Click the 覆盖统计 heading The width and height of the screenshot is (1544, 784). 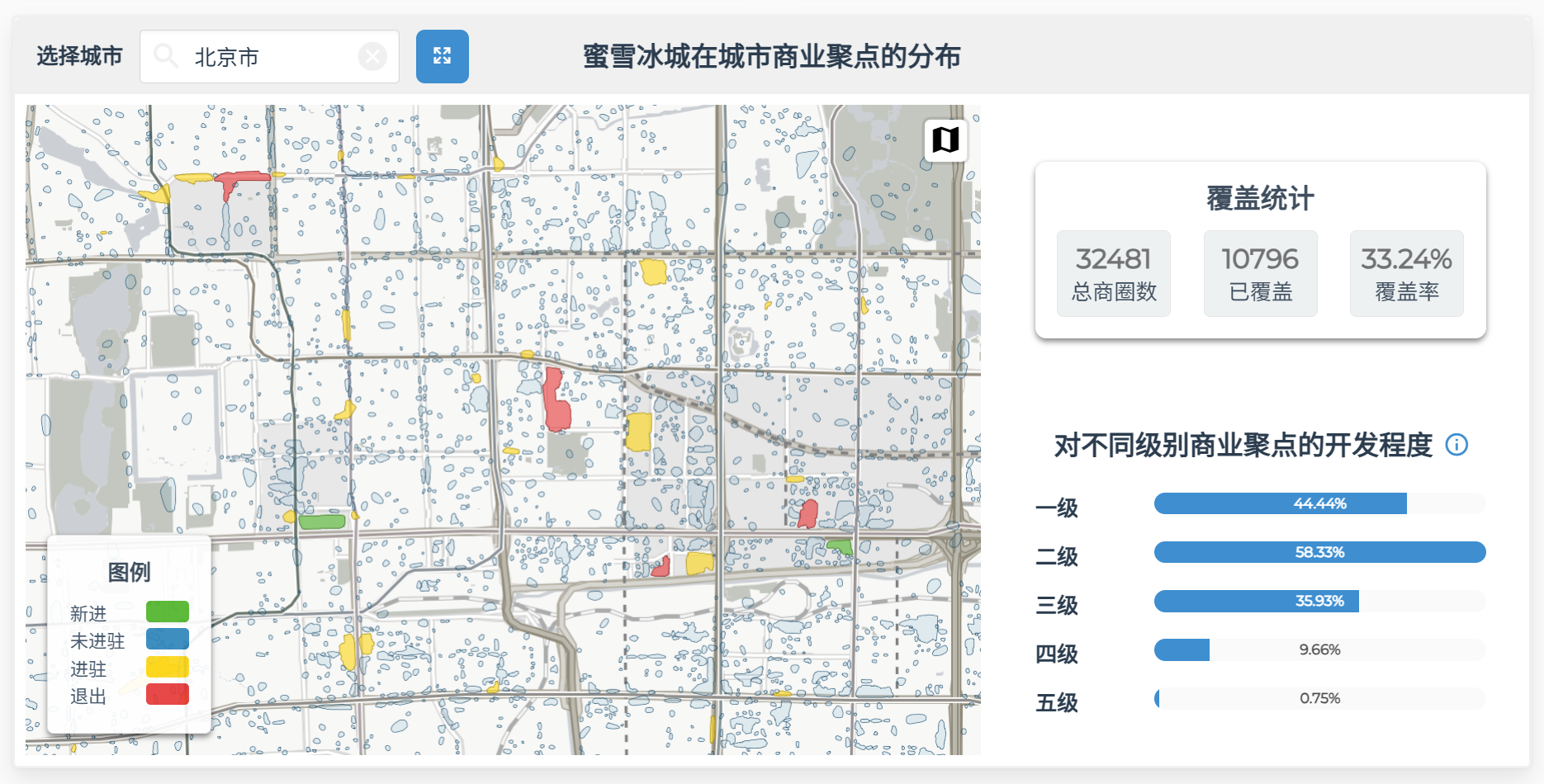[x=1260, y=198]
